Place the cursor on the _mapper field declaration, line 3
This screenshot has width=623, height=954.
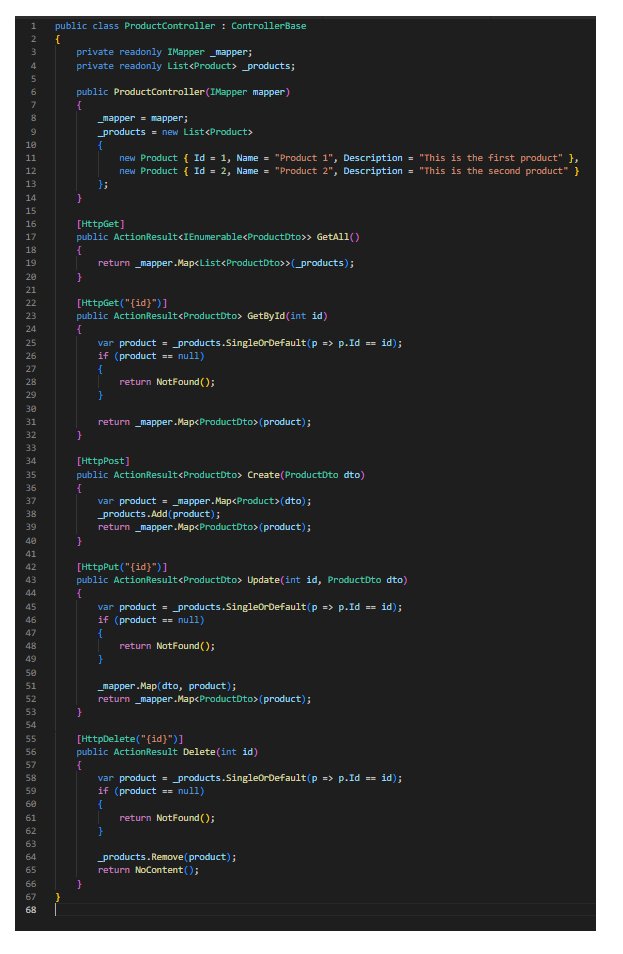coord(164,52)
